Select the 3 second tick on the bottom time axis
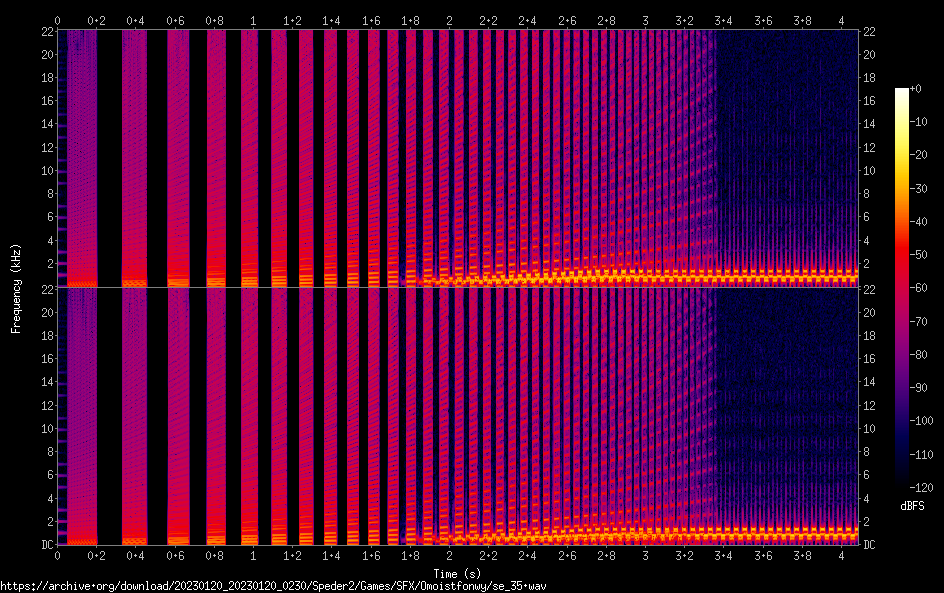The width and height of the screenshot is (944, 593). [645, 554]
